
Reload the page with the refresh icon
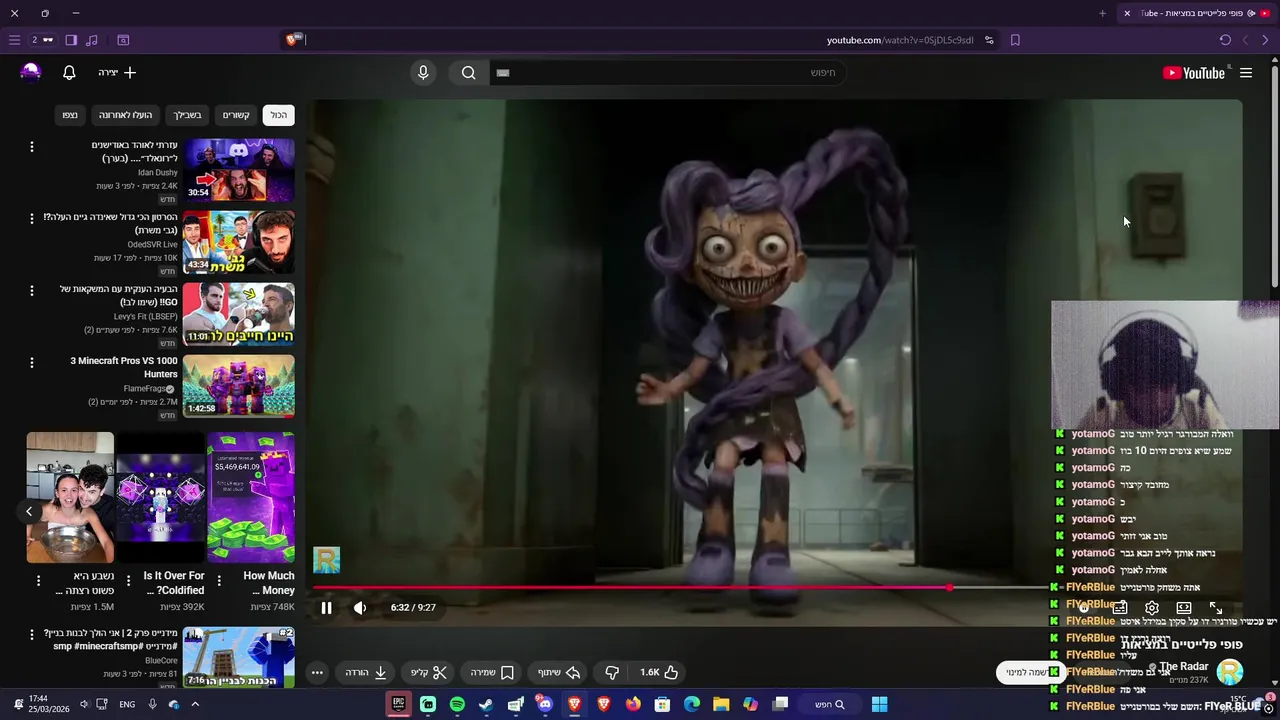click(1225, 40)
